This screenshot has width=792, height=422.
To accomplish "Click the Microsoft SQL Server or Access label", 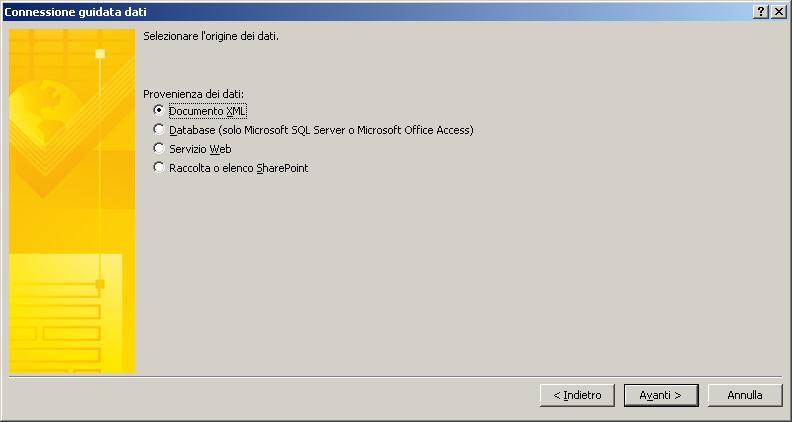I will 321,130.
